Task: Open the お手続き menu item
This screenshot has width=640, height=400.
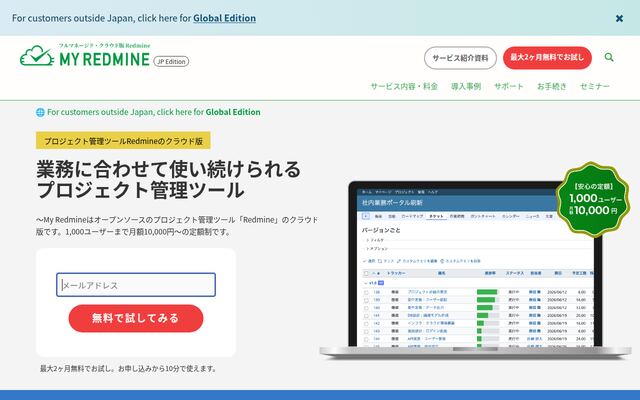Action: coord(551,86)
